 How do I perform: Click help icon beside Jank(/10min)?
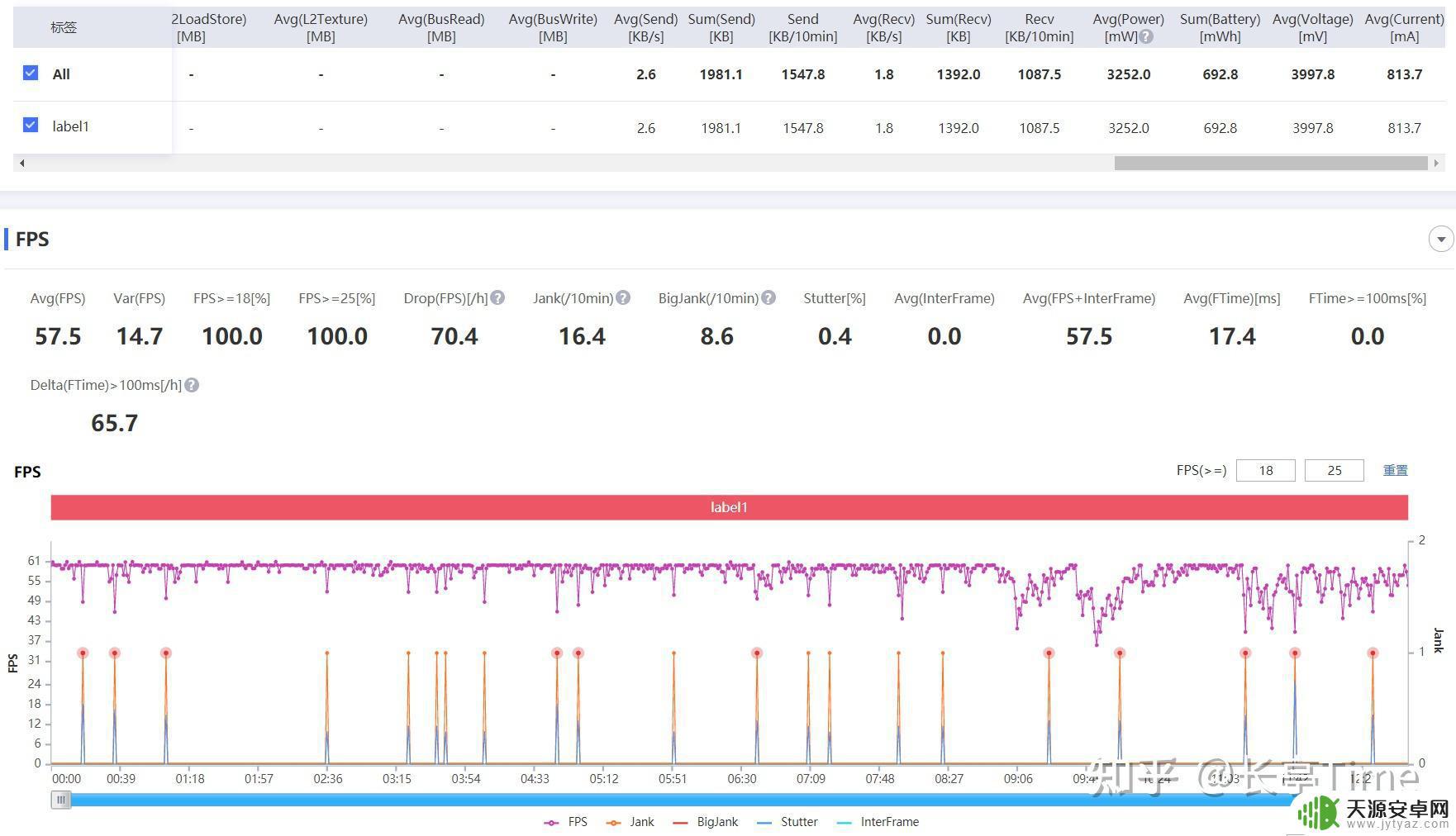click(x=623, y=297)
